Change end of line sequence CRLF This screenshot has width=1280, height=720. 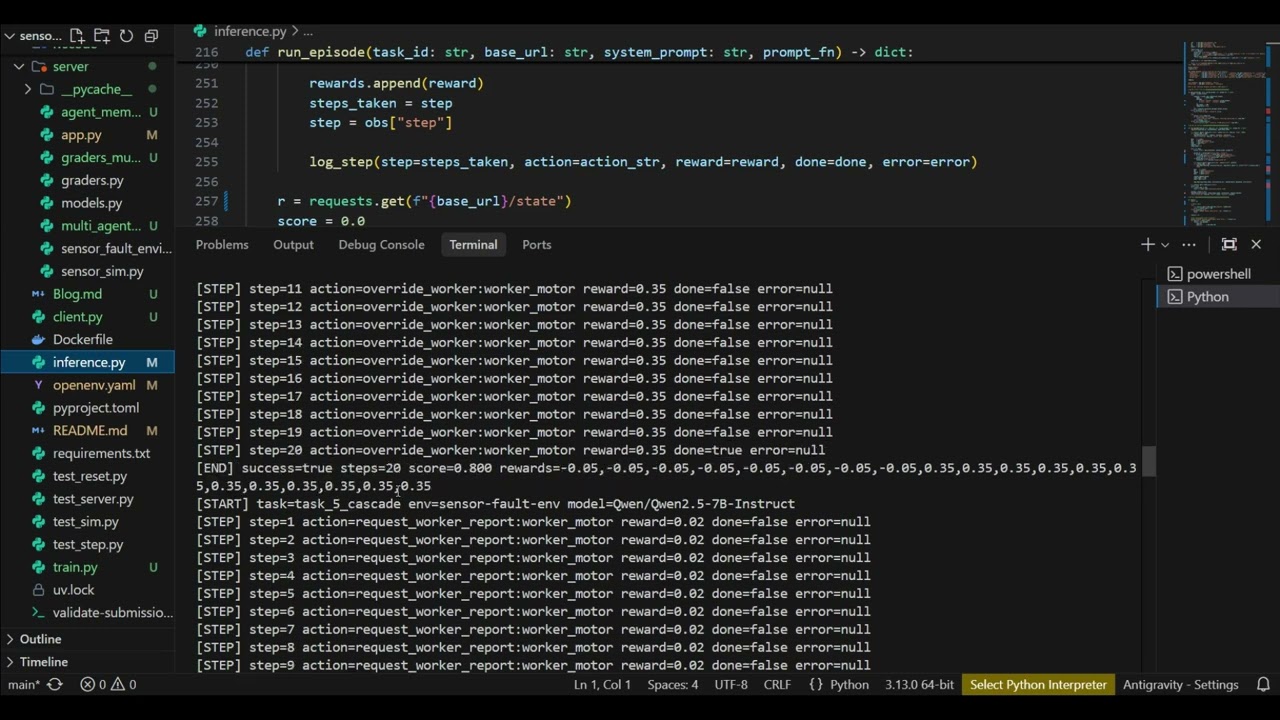(777, 685)
